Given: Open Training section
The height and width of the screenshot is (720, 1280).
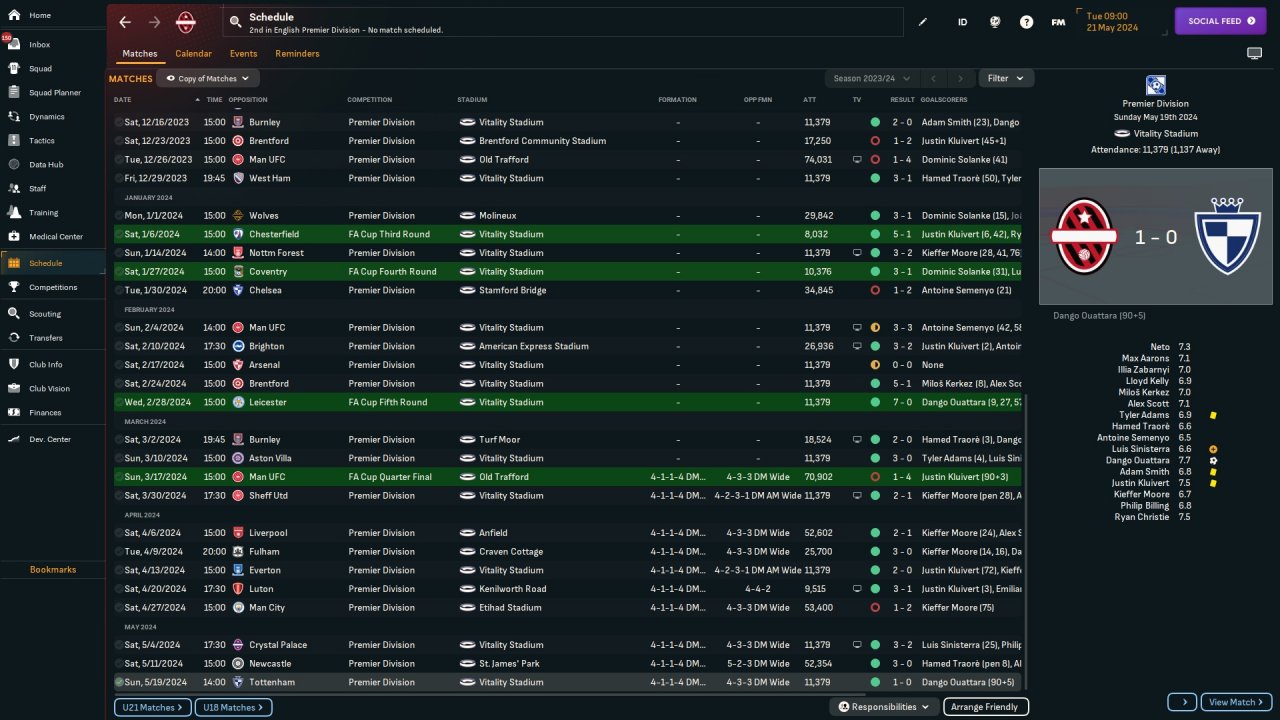Looking at the screenshot, I should 52,213.
